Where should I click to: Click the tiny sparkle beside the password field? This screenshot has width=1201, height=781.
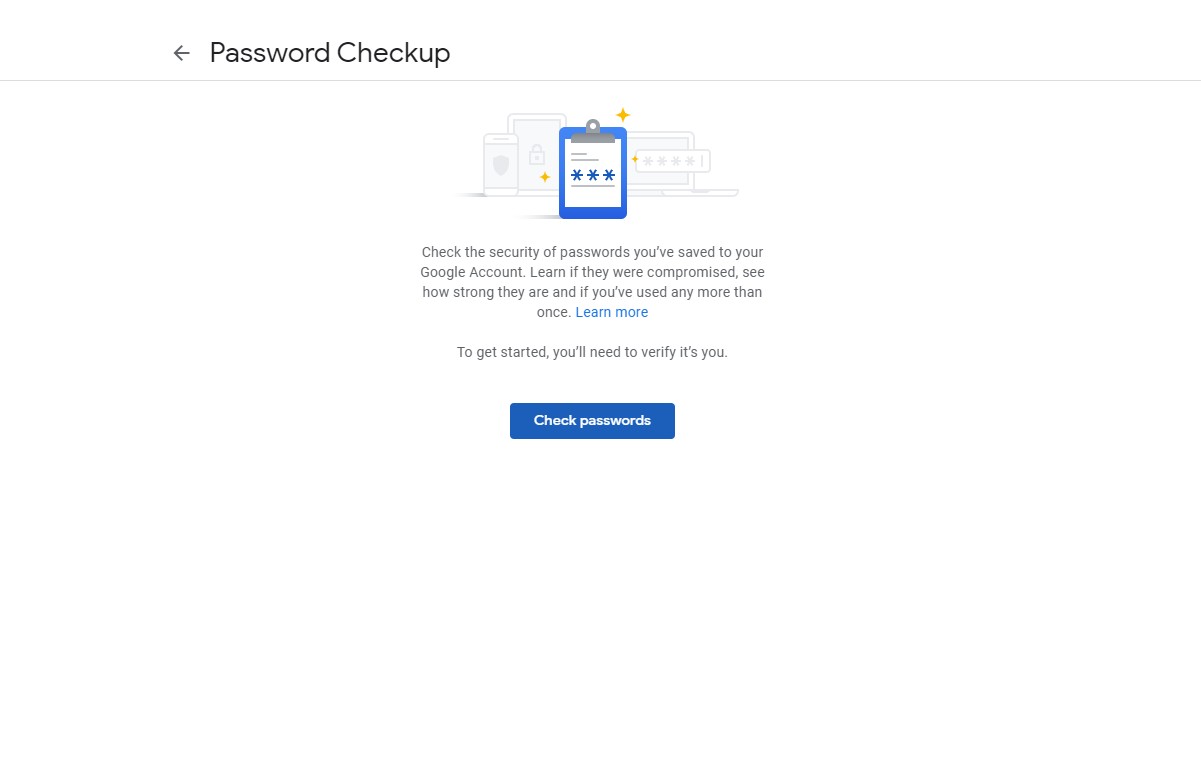pyautogui.click(x=634, y=159)
